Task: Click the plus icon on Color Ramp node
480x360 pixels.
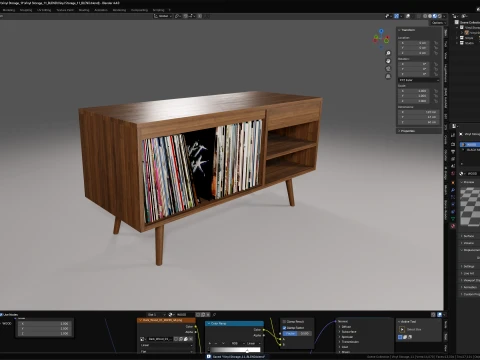Action: 210,343
